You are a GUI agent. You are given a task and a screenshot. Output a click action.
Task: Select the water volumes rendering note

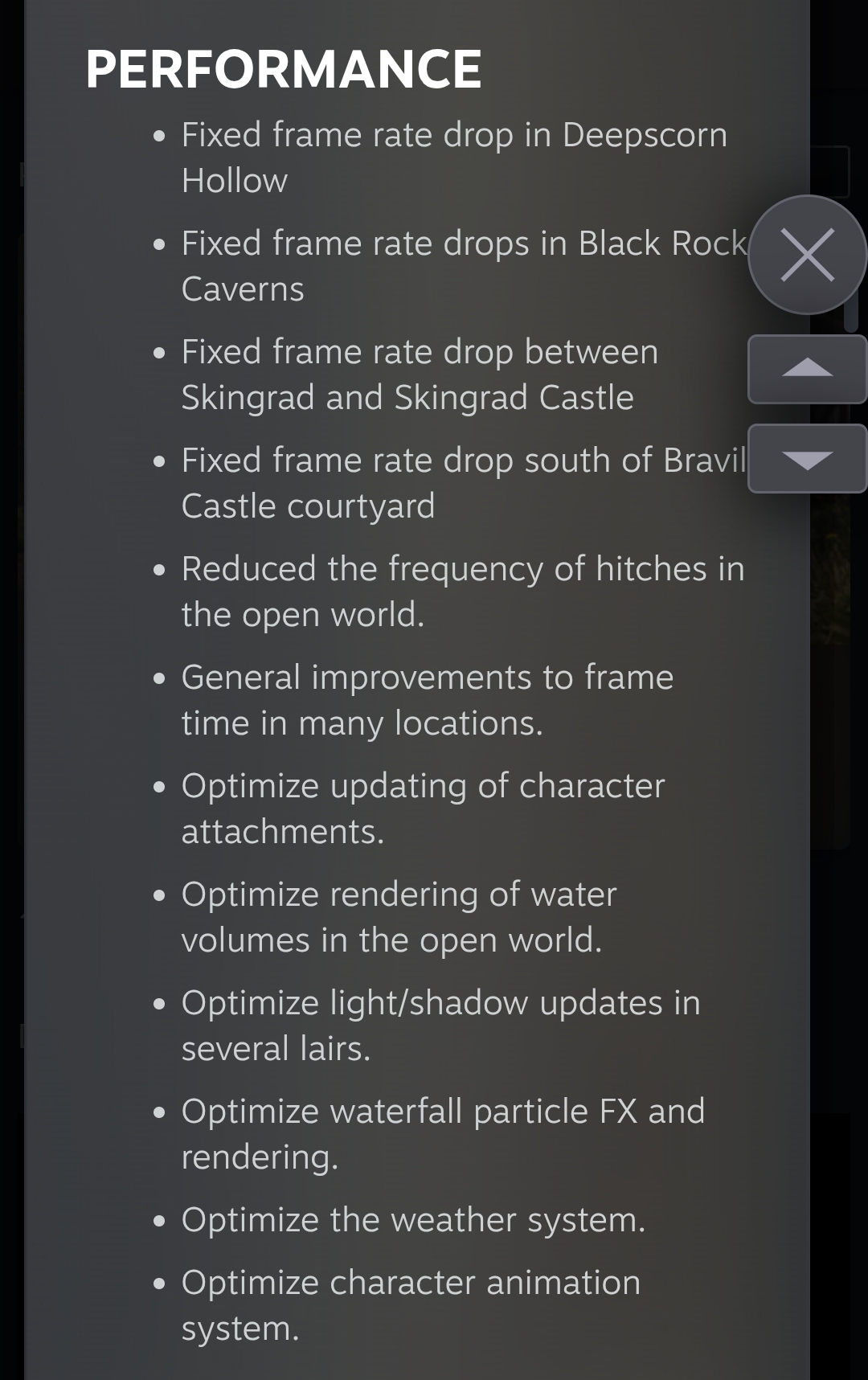point(399,917)
